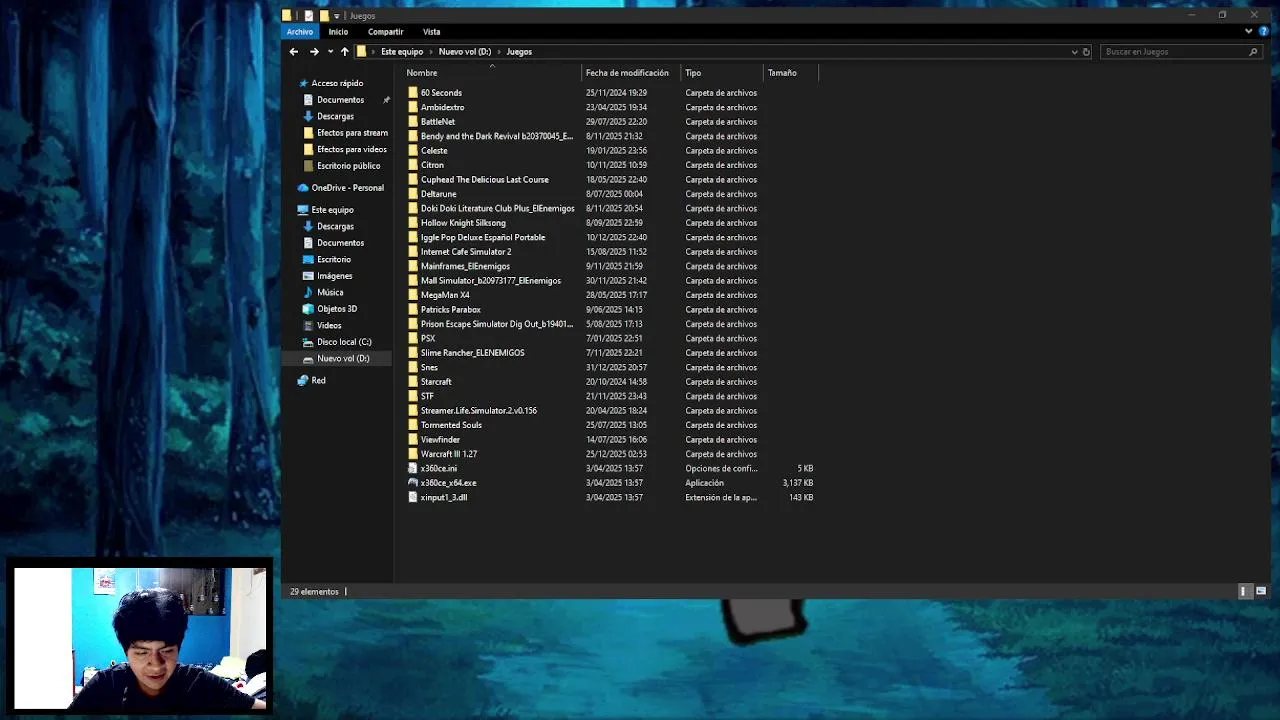Click the webcam overlay thumbnail
This screenshot has width=1280, height=720.
(x=140, y=638)
